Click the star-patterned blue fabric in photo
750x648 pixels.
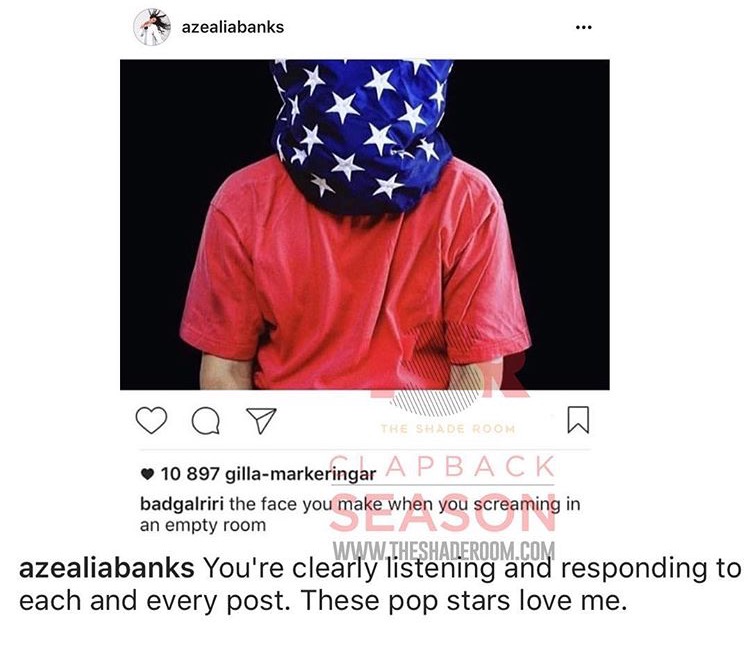click(x=363, y=134)
